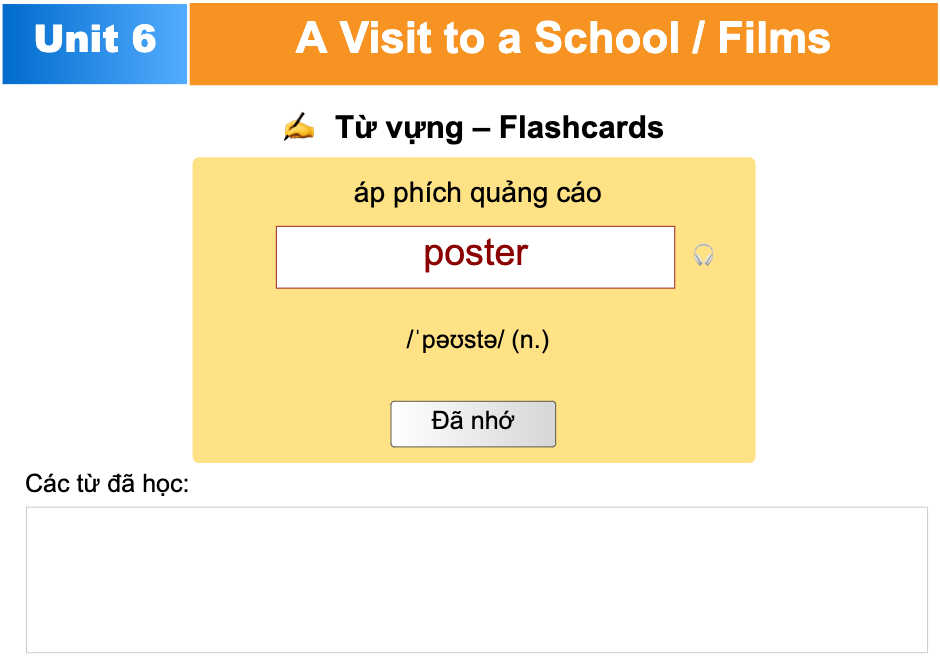Image resolution: width=940 pixels, height=661 pixels.
Task: Click inside the empty learned-words box
Action: coord(476,579)
